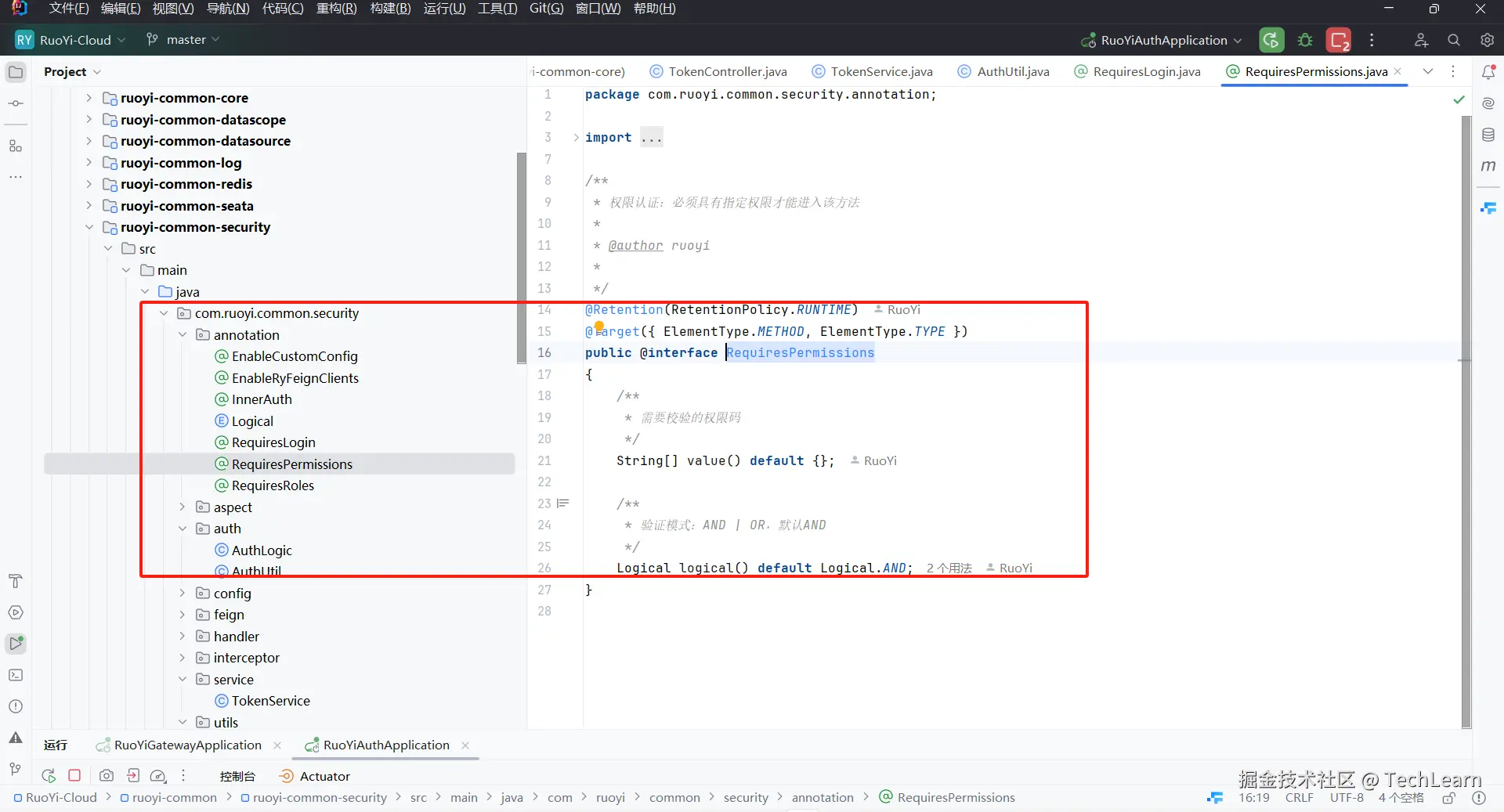Click the stop icon in Run panel
The image size is (1504, 812).
coord(74,775)
